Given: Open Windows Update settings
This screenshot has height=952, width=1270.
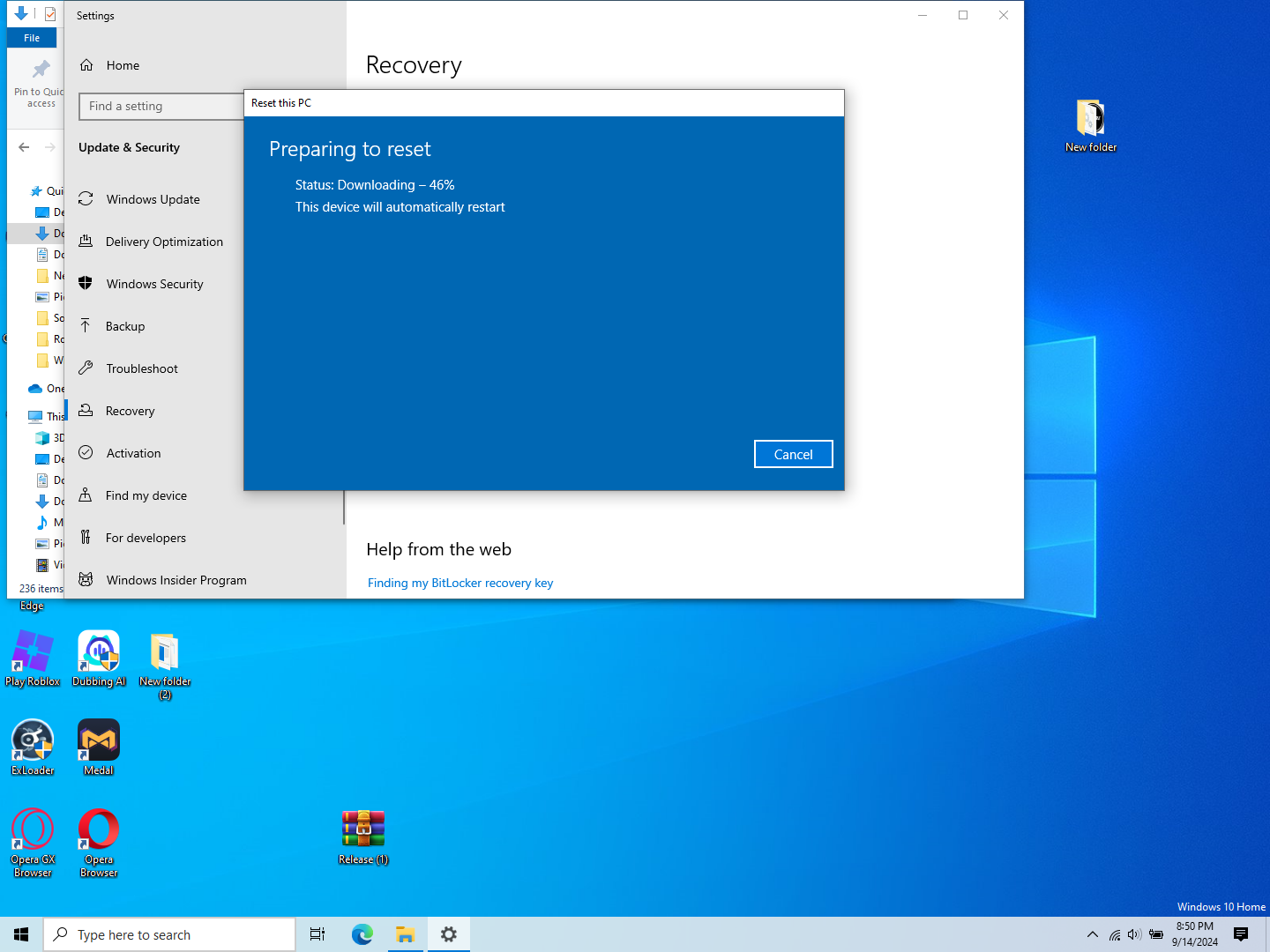Looking at the screenshot, I should point(153,199).
